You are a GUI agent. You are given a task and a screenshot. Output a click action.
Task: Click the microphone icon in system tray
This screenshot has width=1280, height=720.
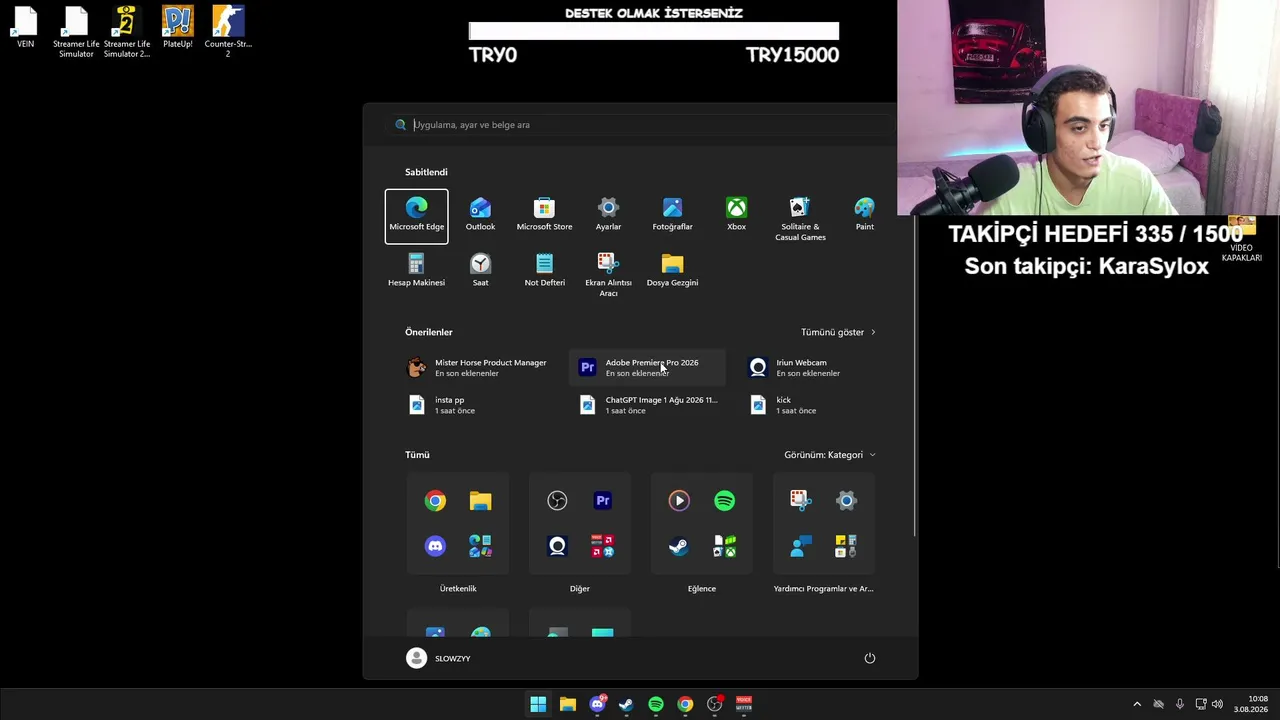click(1180, 704)
